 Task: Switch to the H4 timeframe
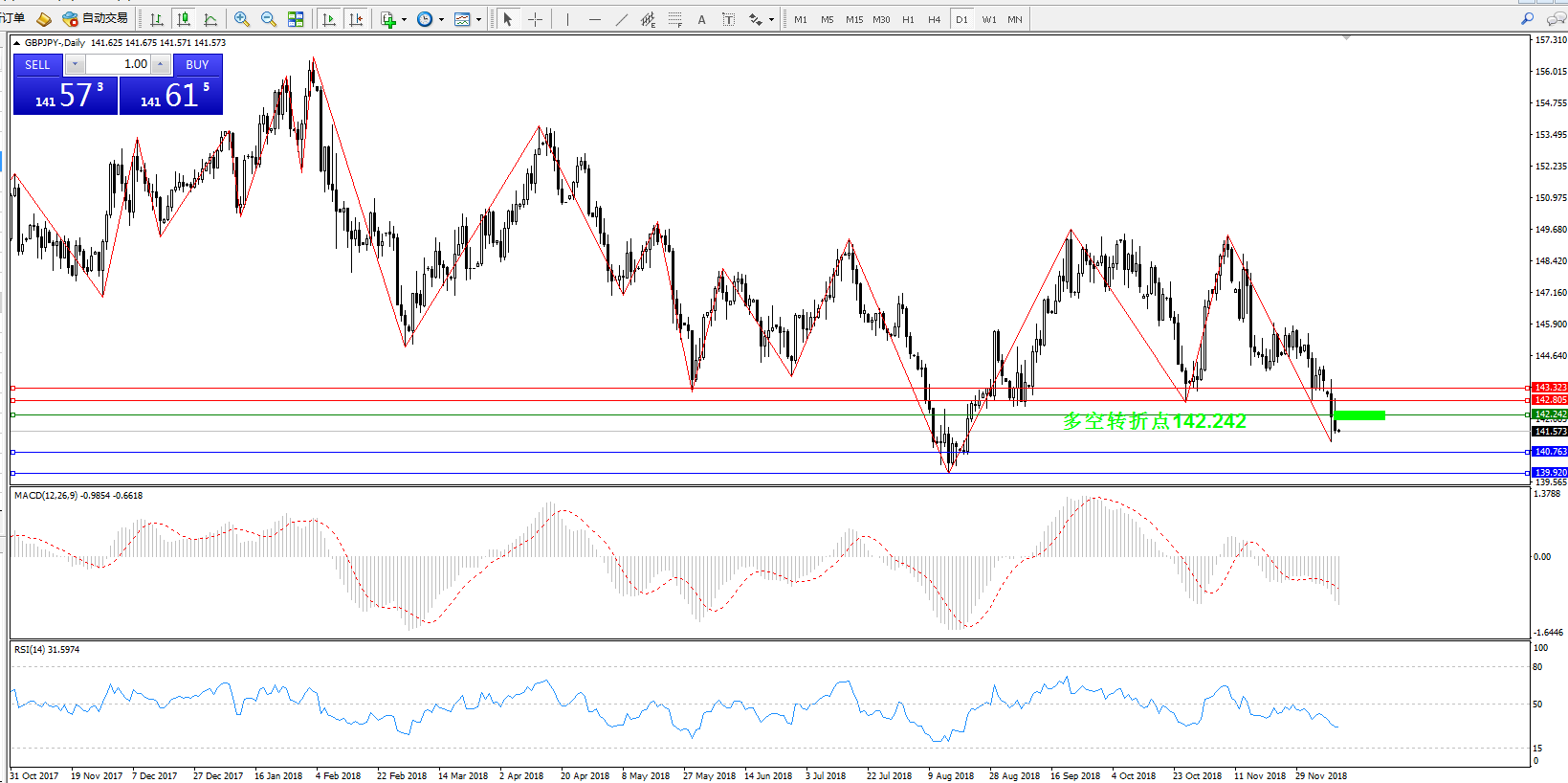935,19
